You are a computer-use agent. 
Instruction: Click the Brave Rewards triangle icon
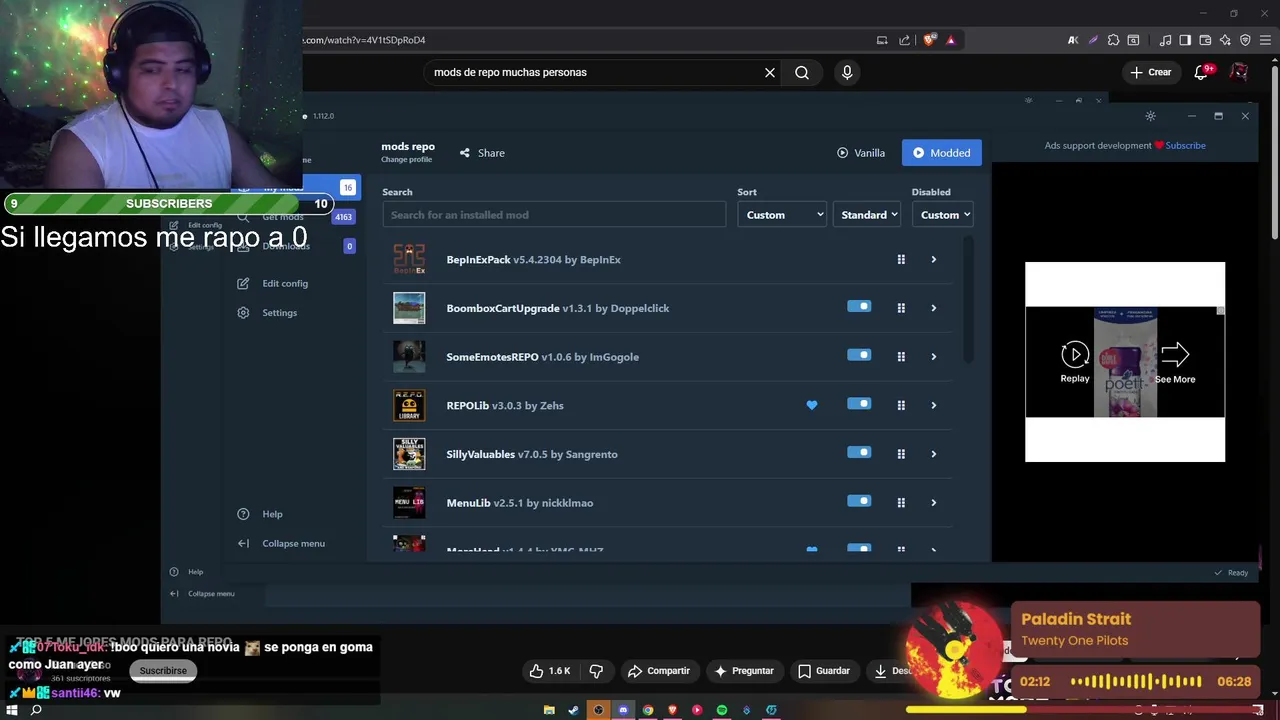[951, 40]
